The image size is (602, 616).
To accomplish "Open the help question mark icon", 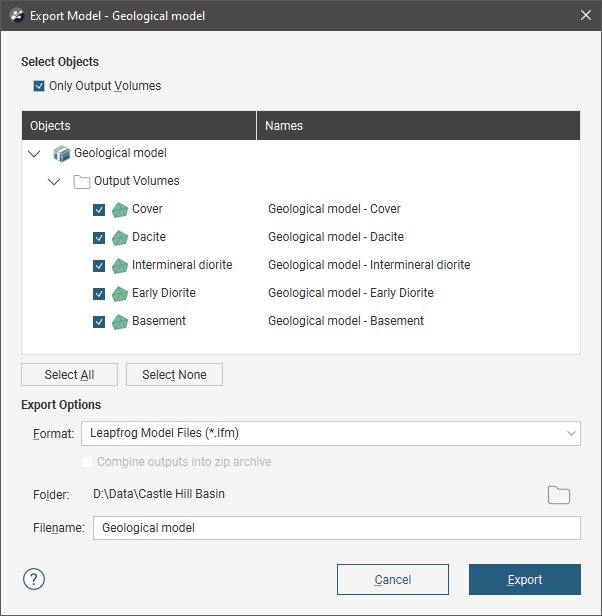I will coord(34,579).
